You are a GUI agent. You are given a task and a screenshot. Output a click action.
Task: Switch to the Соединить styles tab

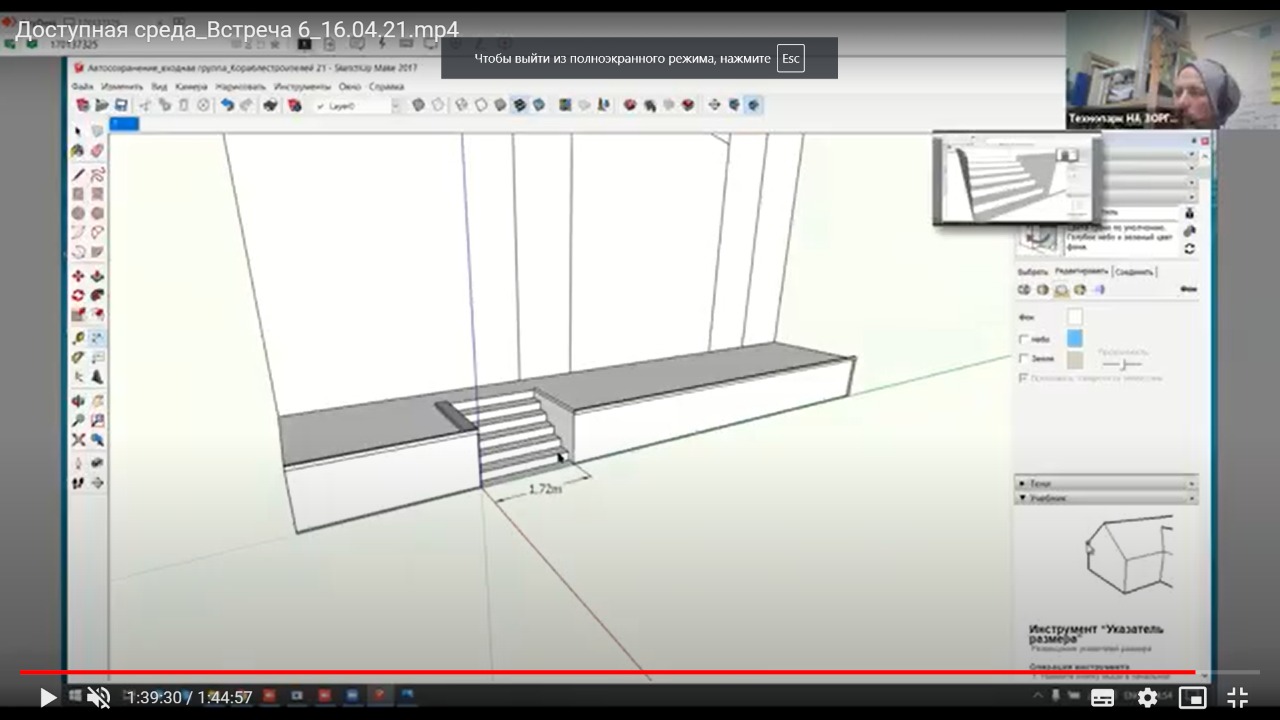[1134, 272]
